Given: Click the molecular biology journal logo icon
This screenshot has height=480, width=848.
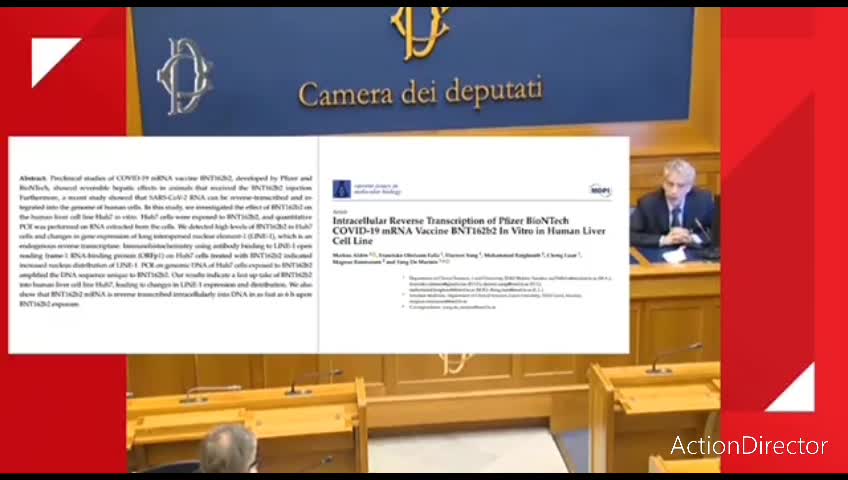Looking at the screenshot, I should (341, 189).
